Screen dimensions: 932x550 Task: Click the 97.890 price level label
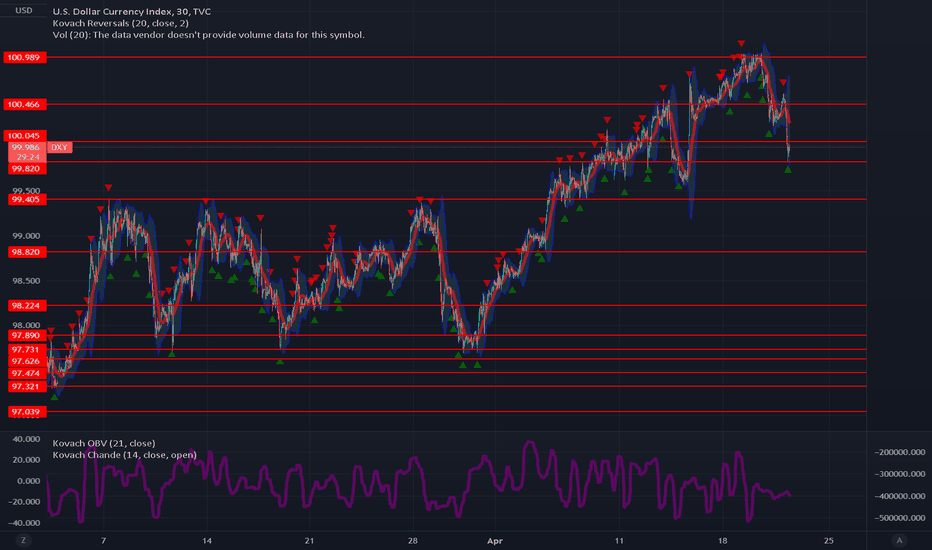pos(27,335)
